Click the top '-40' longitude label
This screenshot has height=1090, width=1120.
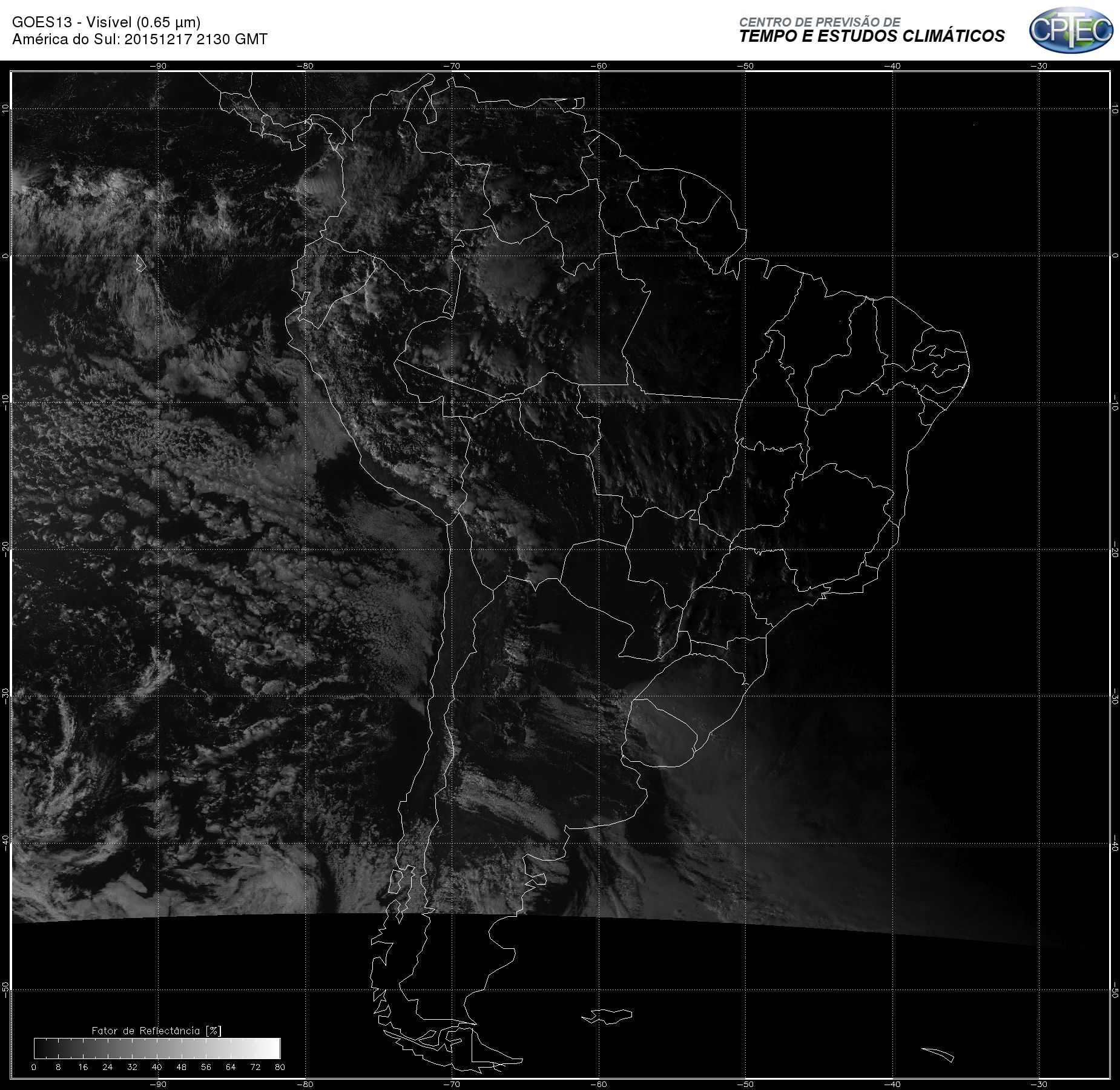(x=892, y=66)
